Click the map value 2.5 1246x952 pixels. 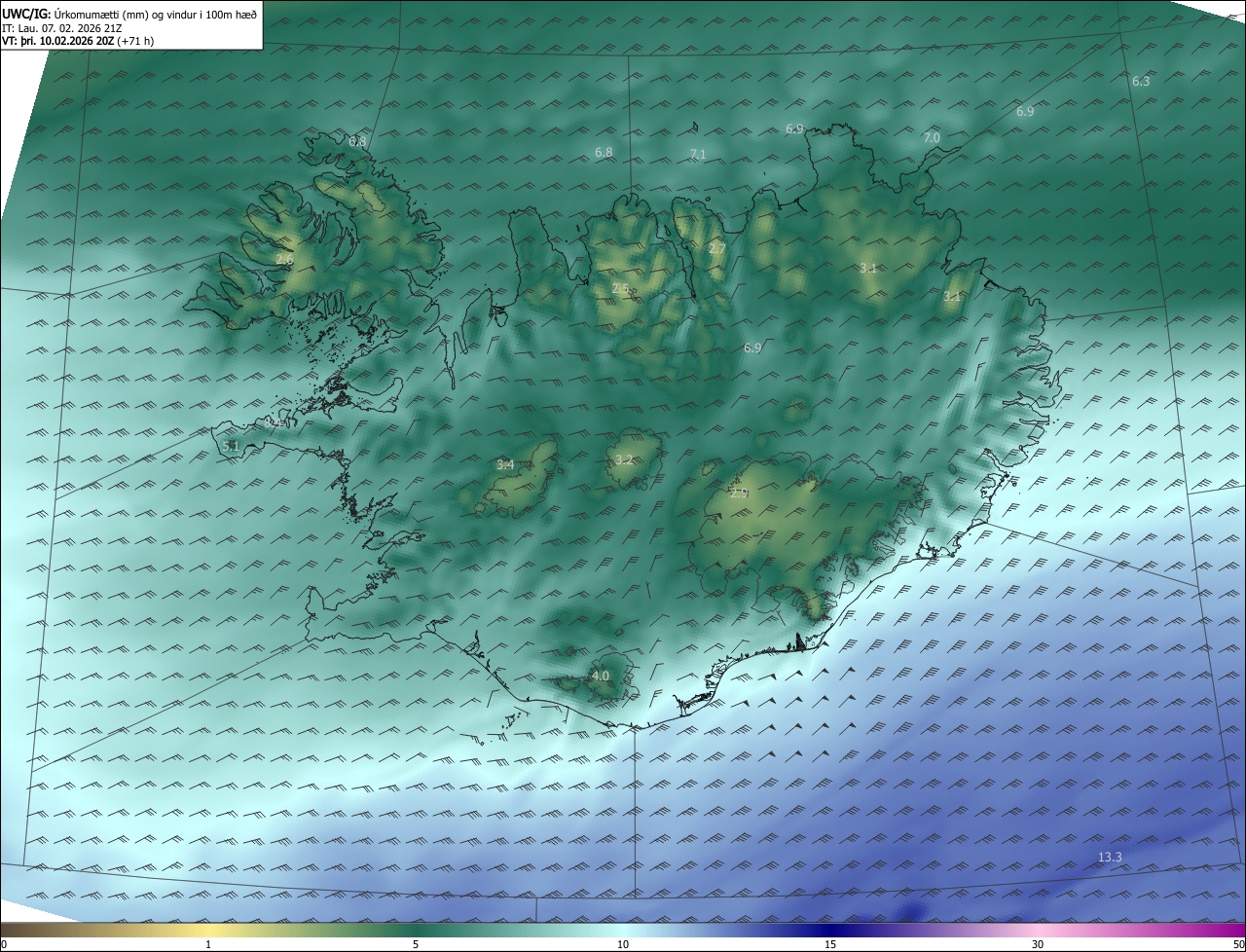[x=621, y=289]
